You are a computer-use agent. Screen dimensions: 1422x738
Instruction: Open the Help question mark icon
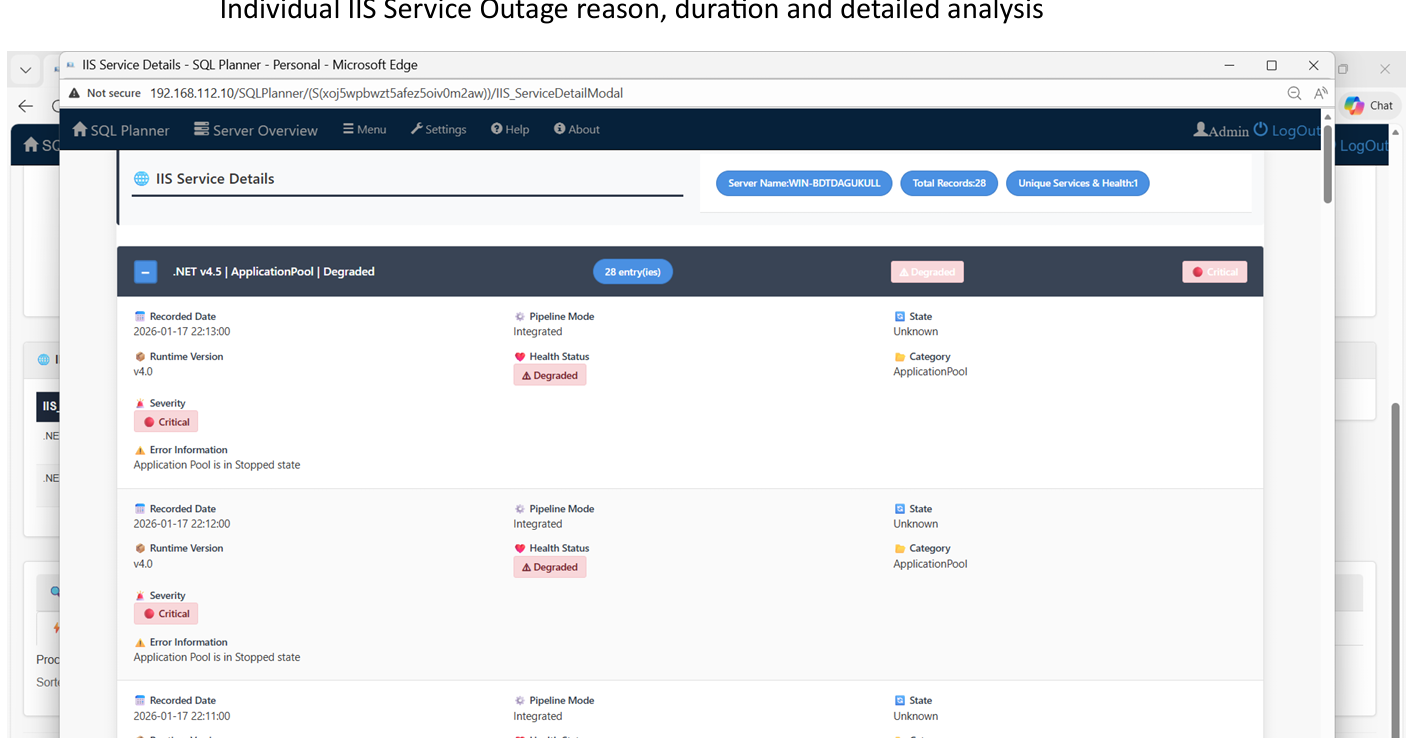click(x=495, y=129)
